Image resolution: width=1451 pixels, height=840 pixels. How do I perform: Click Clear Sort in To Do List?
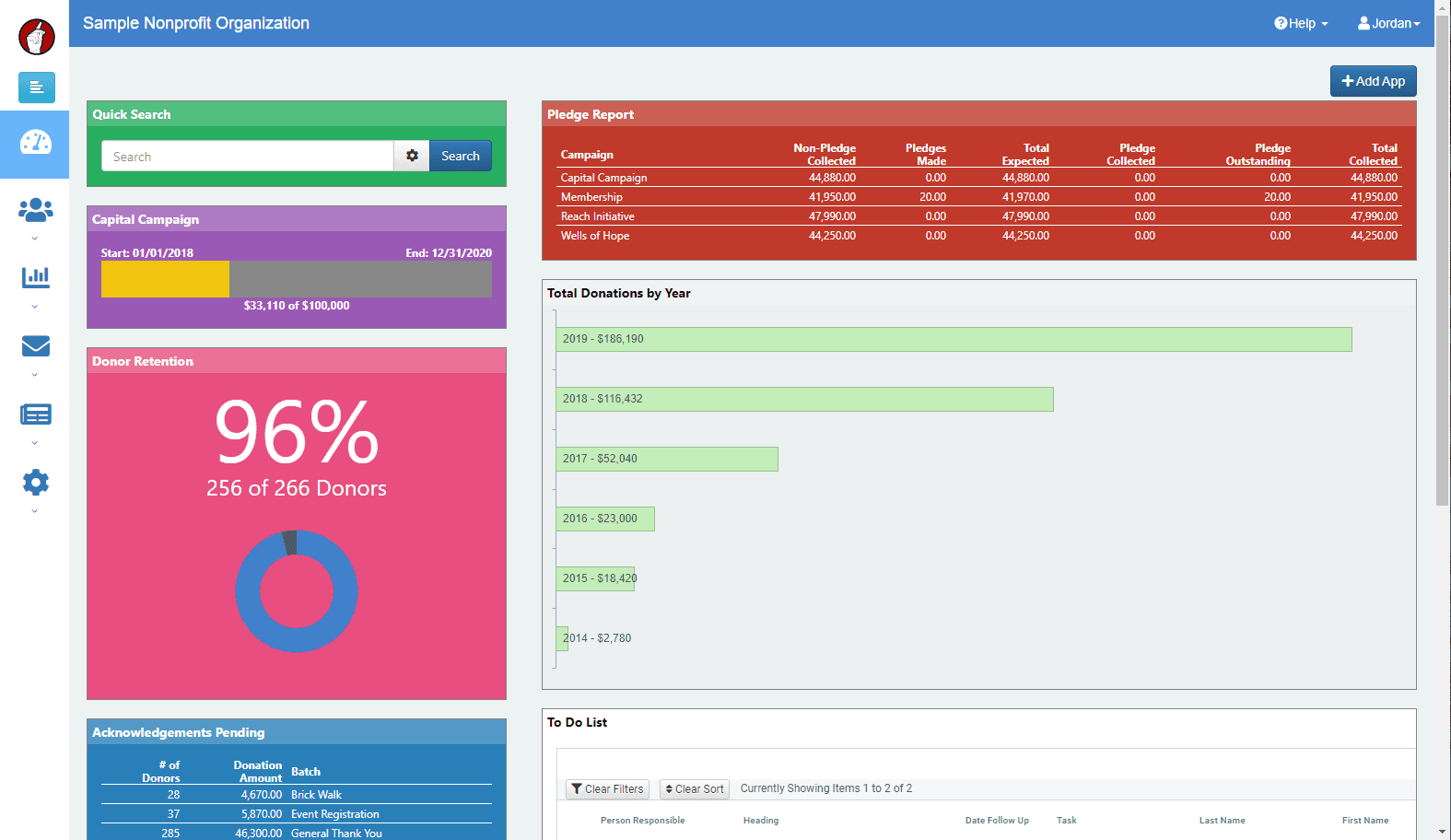pos(695,789)
